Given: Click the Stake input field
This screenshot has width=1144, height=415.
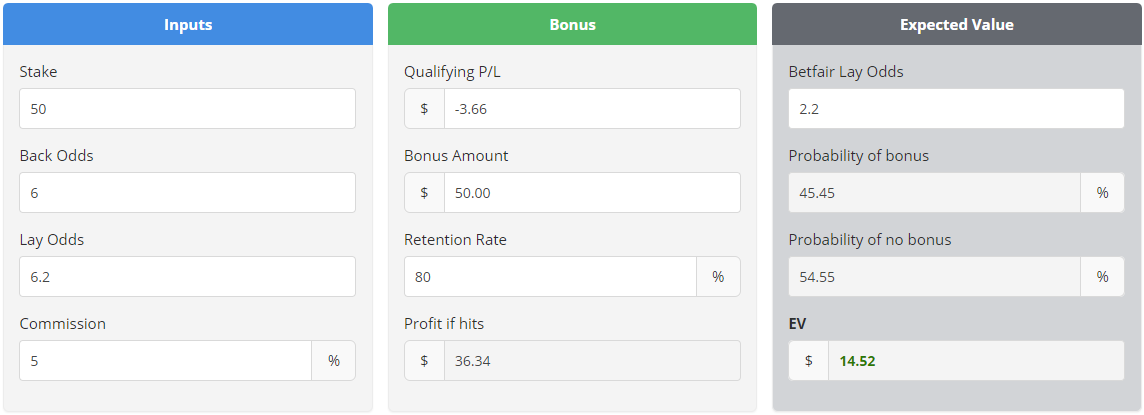Looking at the screenshot, I should coord(187,109).
